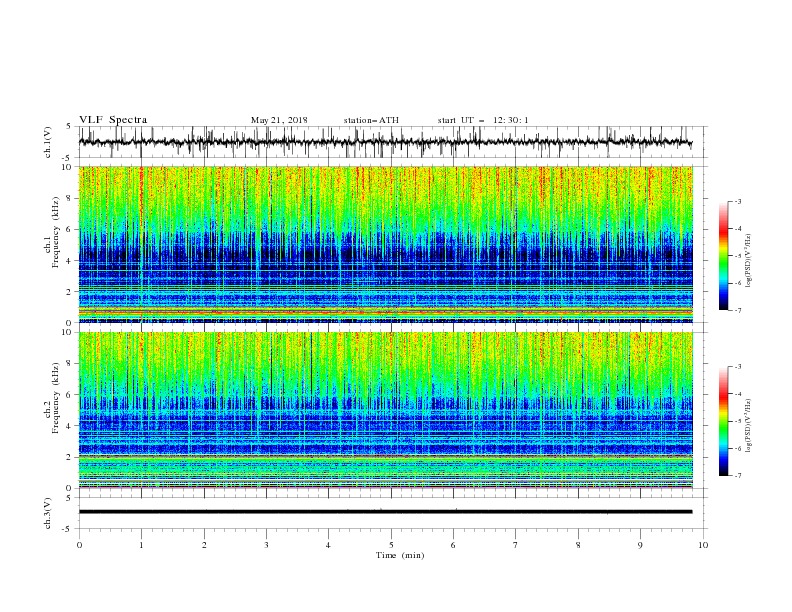Click the ch.1 spectrogram color bar
Screen dimensions: 792x612
click(x=723, y=256)
